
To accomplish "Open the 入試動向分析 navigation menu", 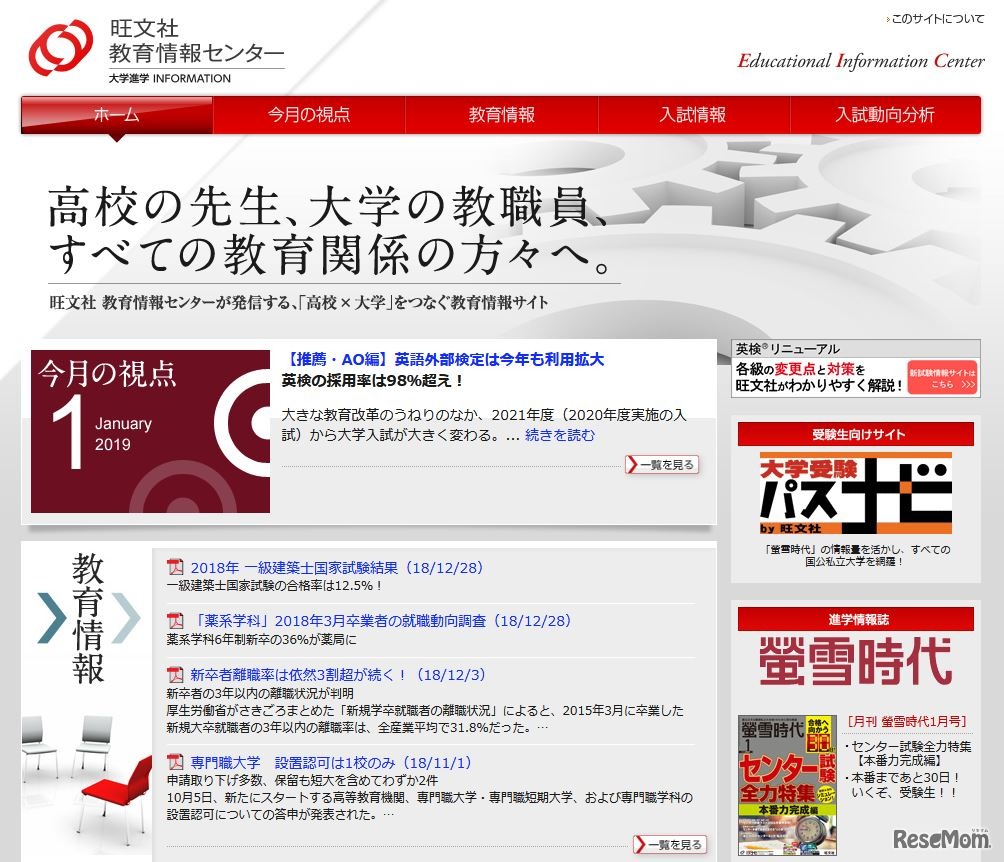I will (x=887, y=115).
